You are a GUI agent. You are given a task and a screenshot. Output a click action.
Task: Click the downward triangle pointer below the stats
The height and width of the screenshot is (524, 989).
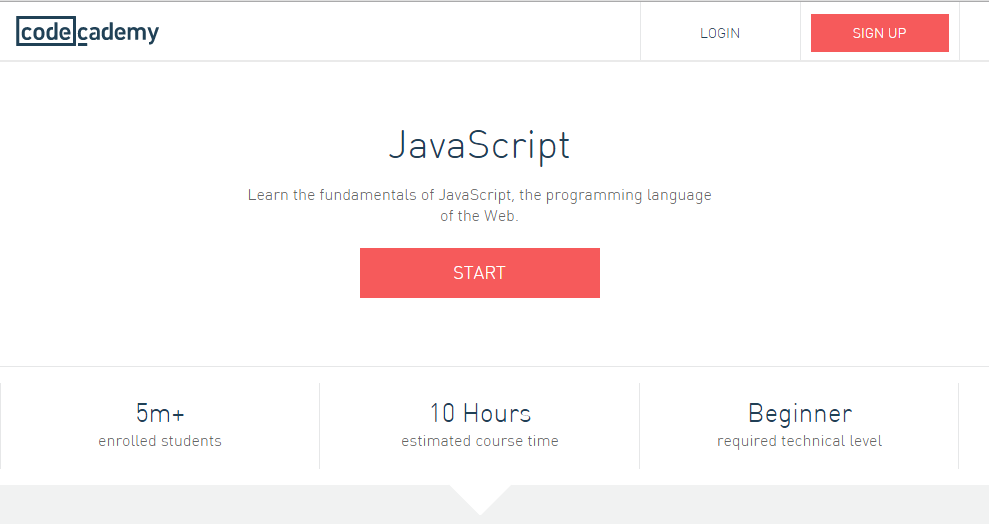click(480, 500)
